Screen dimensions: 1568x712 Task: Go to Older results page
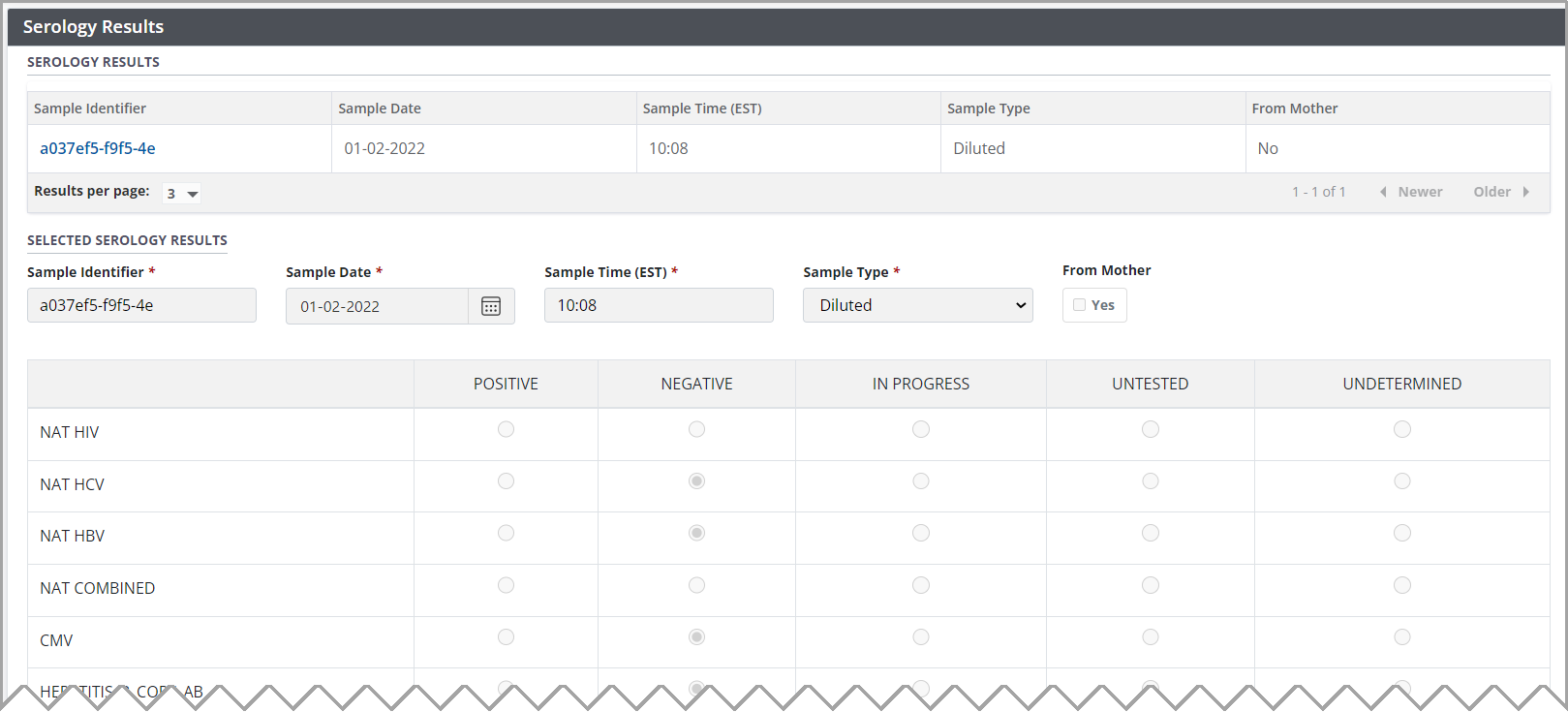pos(1501,192)
